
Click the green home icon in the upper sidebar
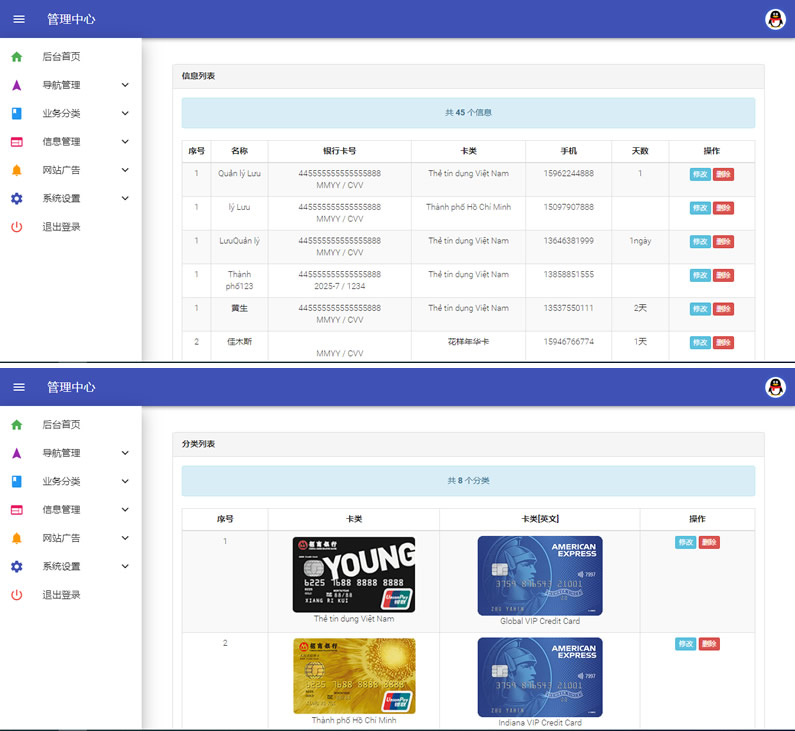tap(16, 57)
